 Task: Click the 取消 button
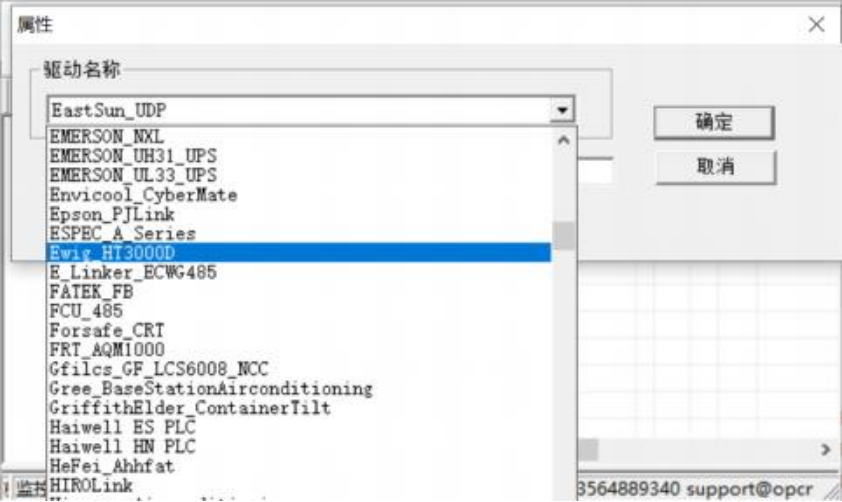715,167
